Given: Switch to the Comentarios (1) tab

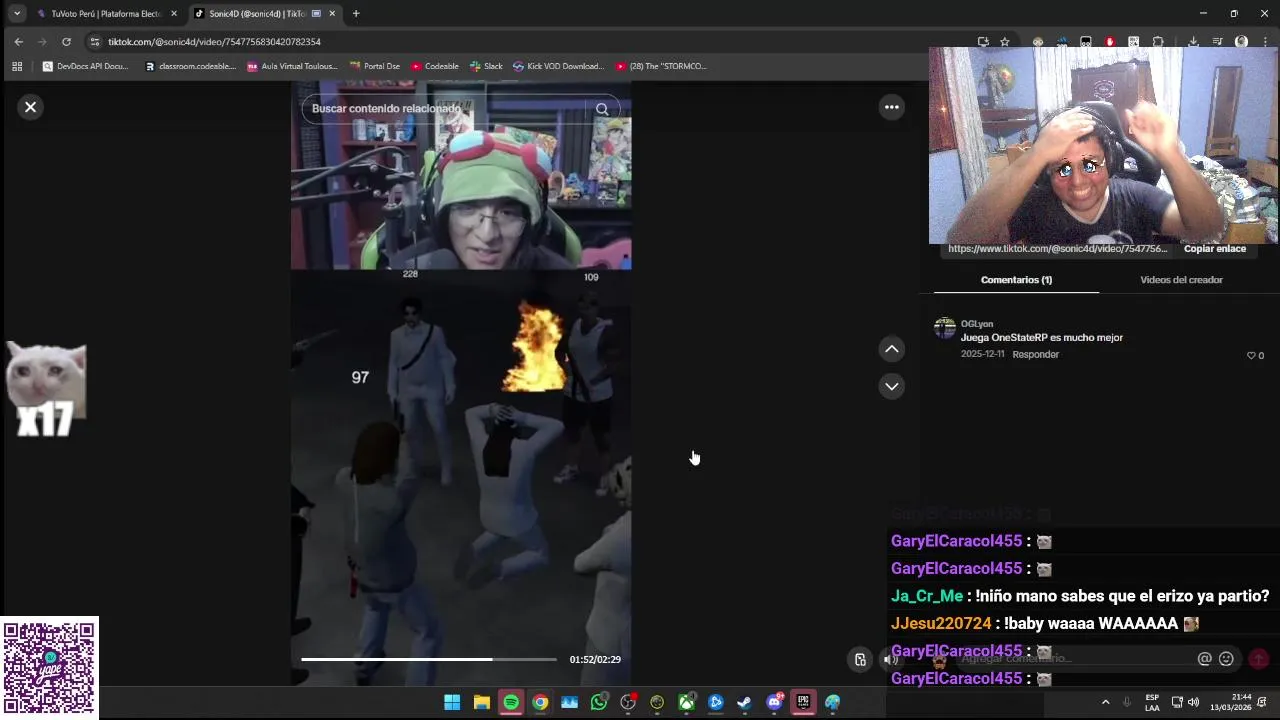Looking at the screenshot, I should click(1016, 280).
